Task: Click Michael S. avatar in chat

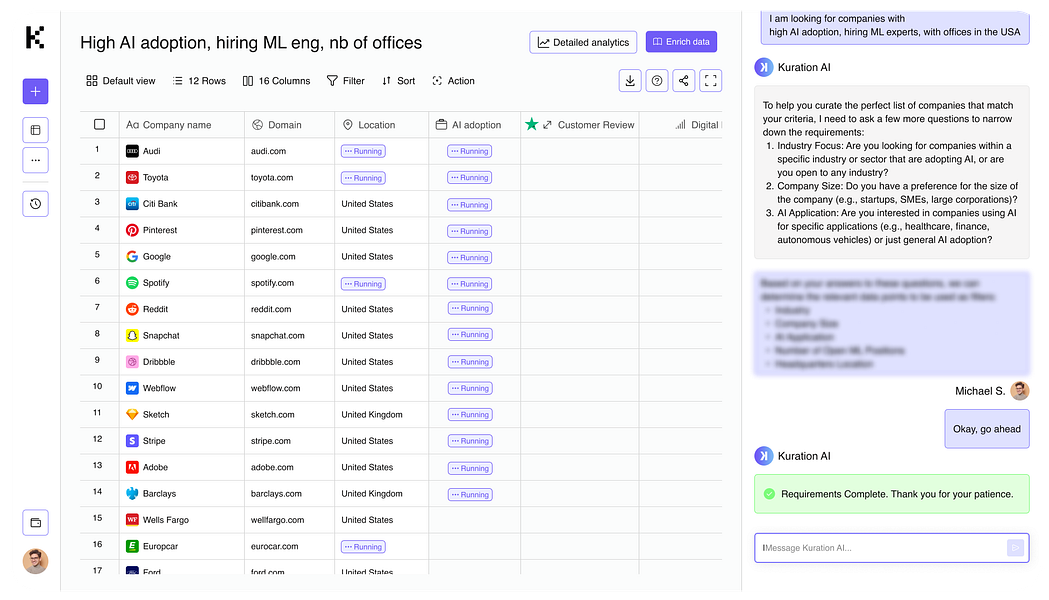Action: (x=1020, y=391)
